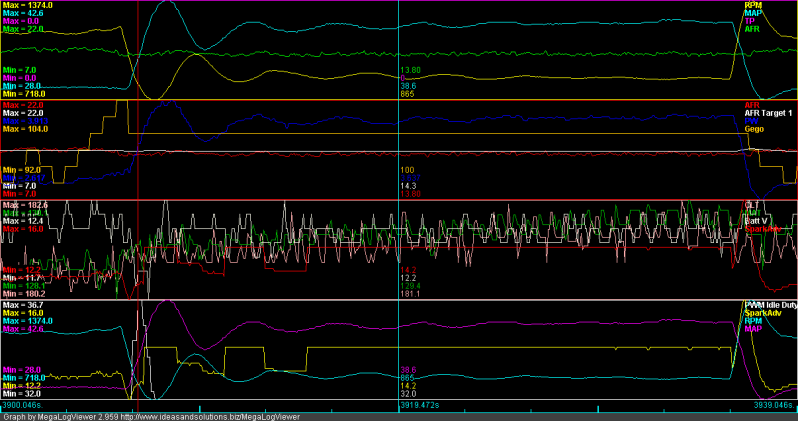Click the yellow Max = 1374.0 label in top graph

click(x=27, y=5)
